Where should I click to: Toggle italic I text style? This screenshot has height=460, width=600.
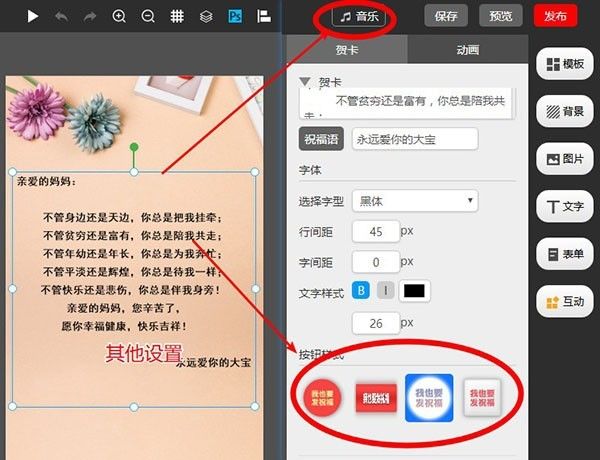[385, 290]
